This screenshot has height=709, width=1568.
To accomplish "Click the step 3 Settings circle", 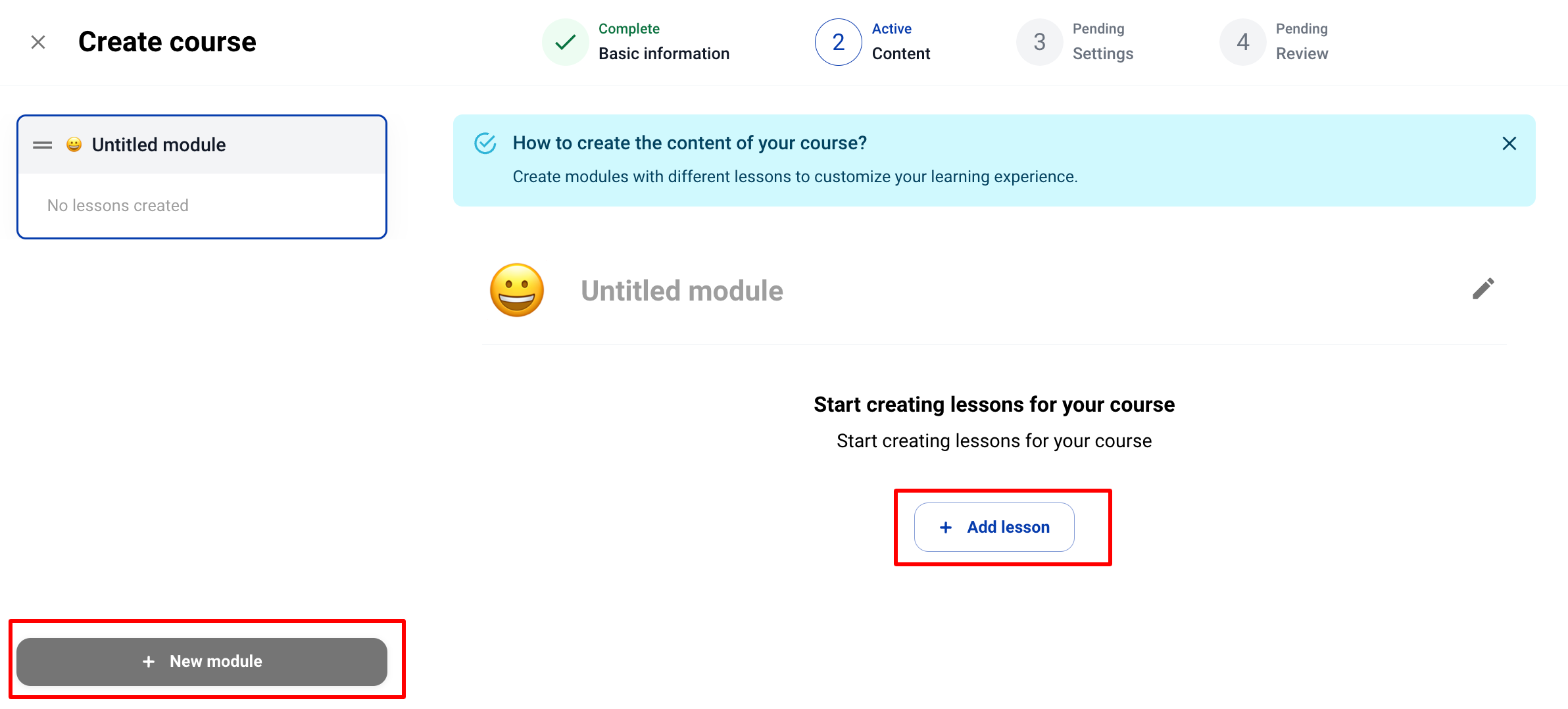I will 1039,43.
